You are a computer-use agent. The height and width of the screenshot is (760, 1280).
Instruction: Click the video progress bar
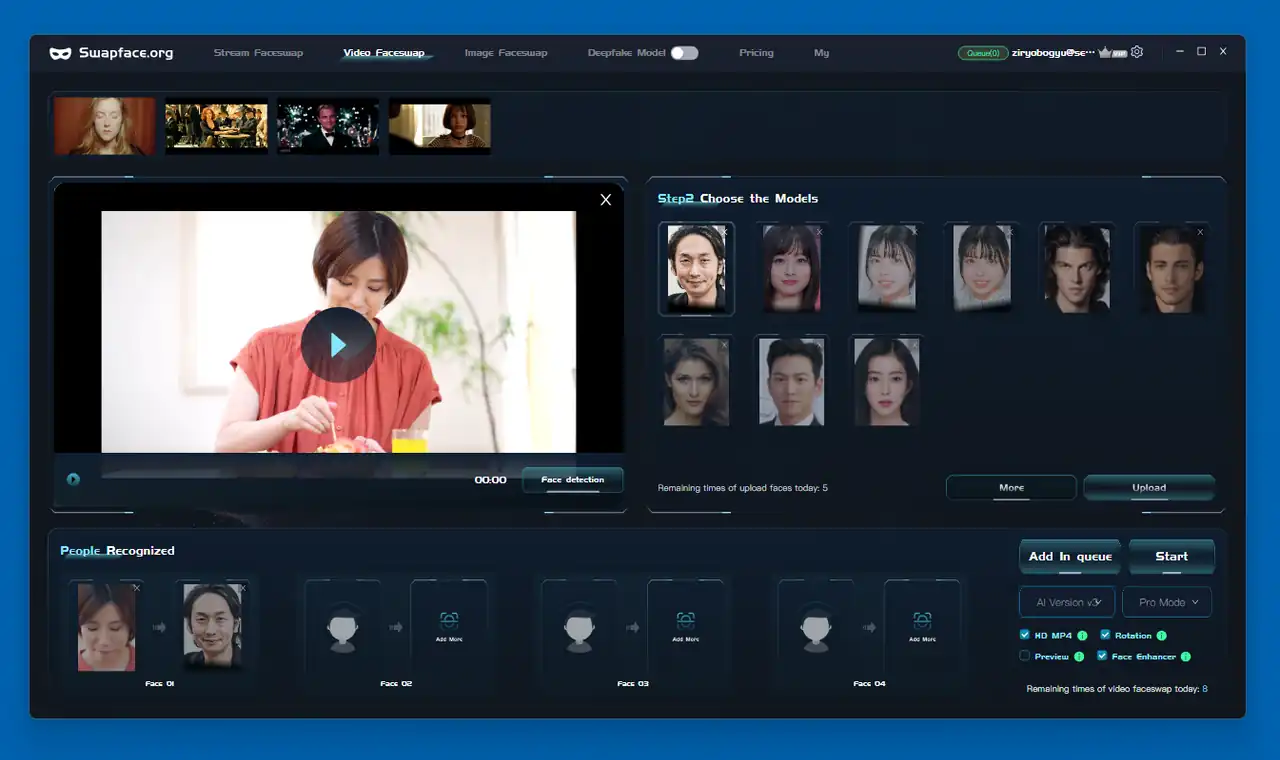[x=285, y=475]
